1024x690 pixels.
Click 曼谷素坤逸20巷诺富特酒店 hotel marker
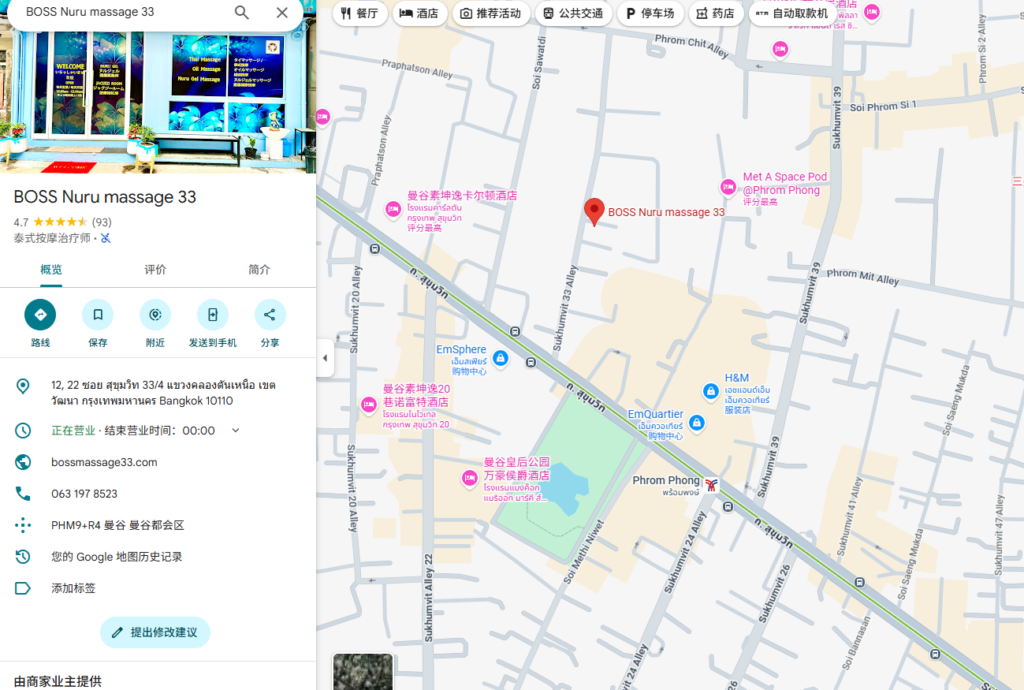point(368,404)
